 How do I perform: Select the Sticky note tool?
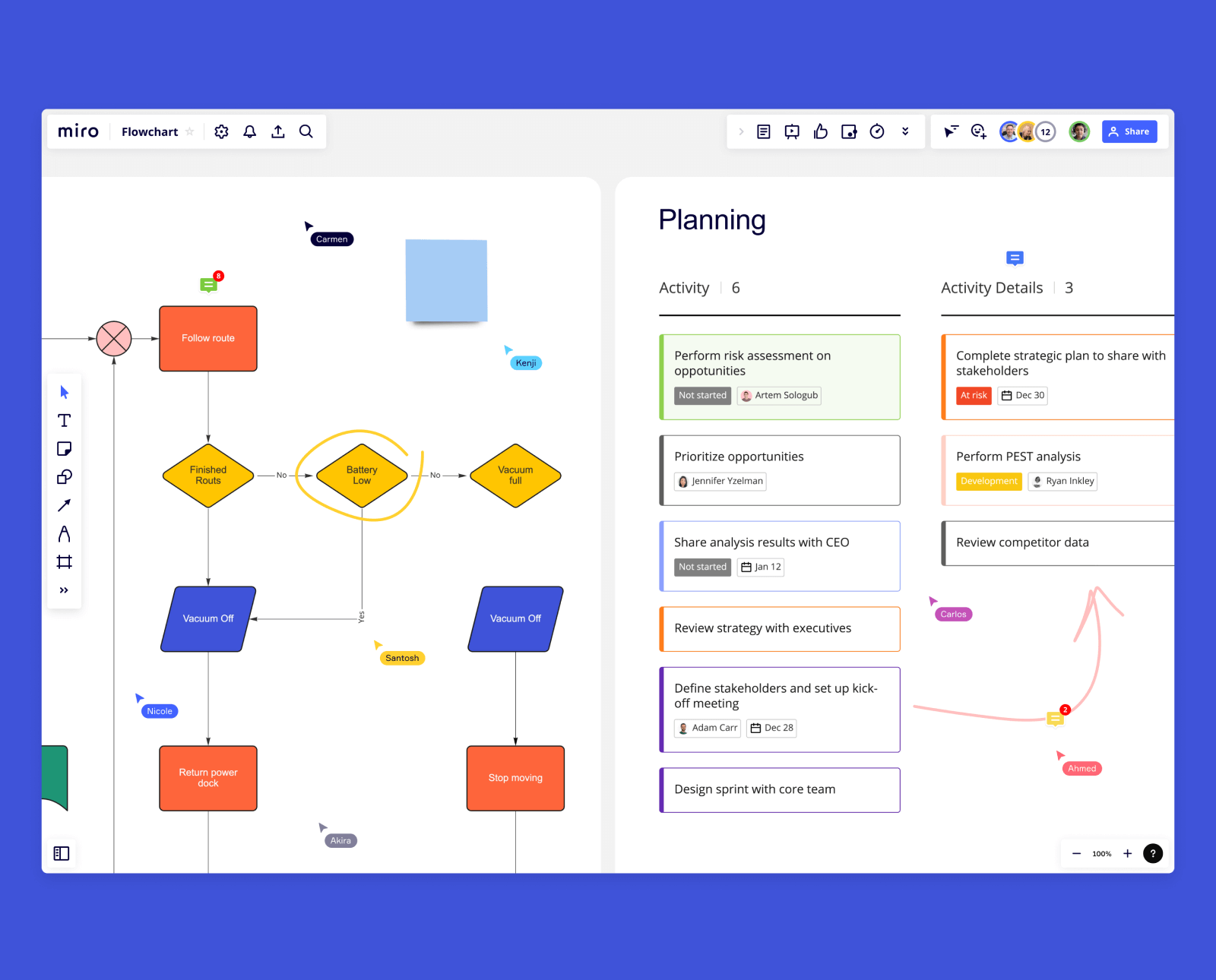[65, 449]
